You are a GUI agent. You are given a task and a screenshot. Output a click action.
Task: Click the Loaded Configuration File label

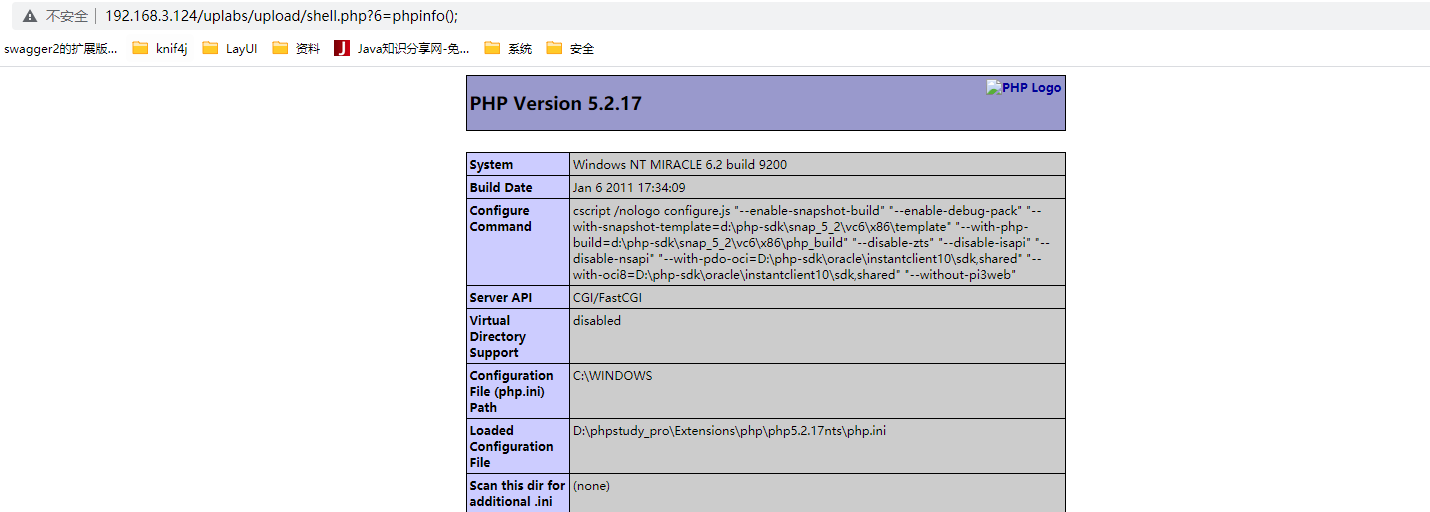[512, 446]
